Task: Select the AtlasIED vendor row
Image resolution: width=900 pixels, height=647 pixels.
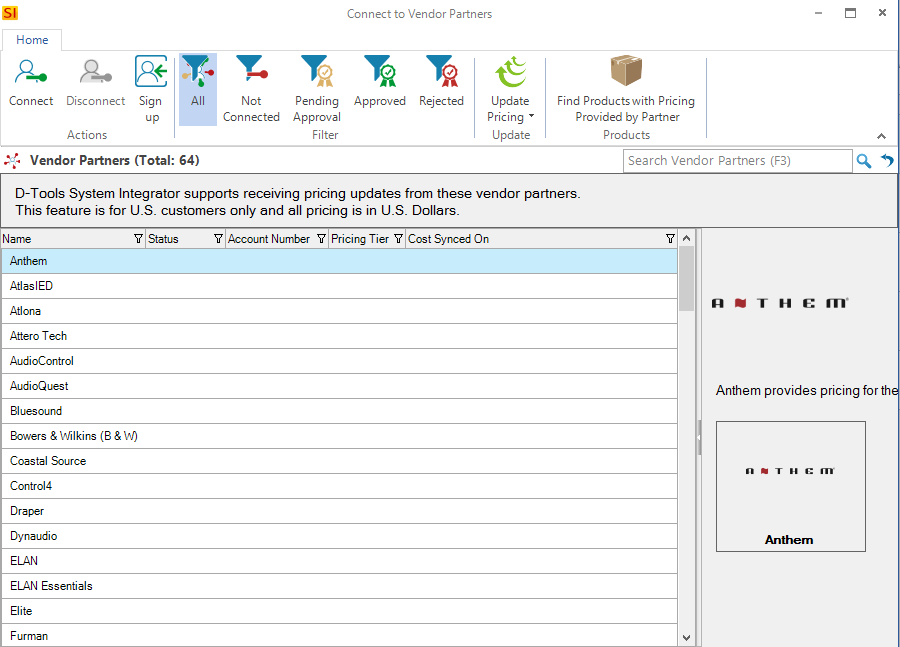Action: 339,286
